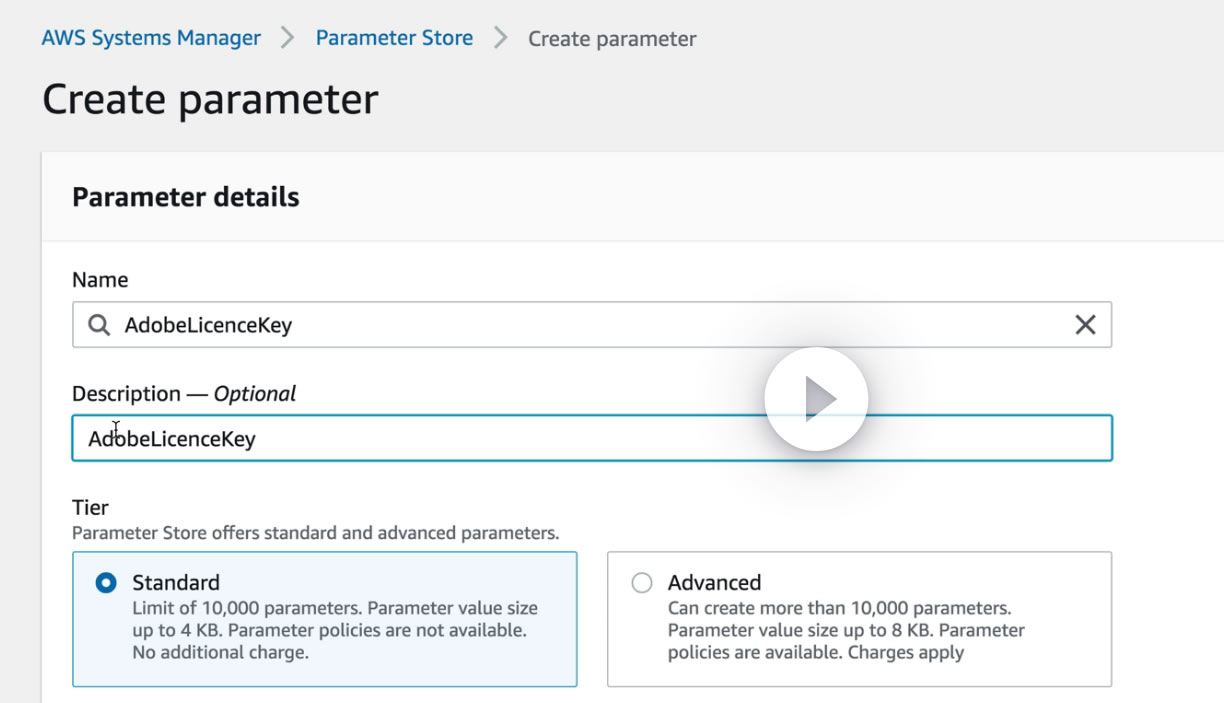Go to the Parameter Store breadcrumb link

click(x=394, y=38)
